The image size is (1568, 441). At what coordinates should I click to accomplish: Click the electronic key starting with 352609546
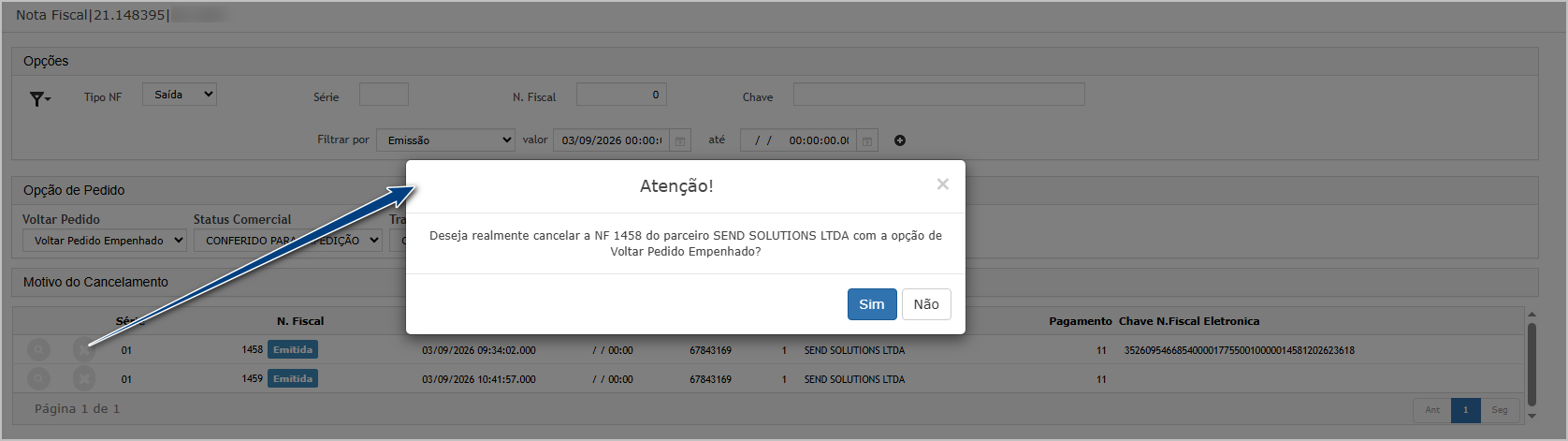click(x=1240, y=350)
